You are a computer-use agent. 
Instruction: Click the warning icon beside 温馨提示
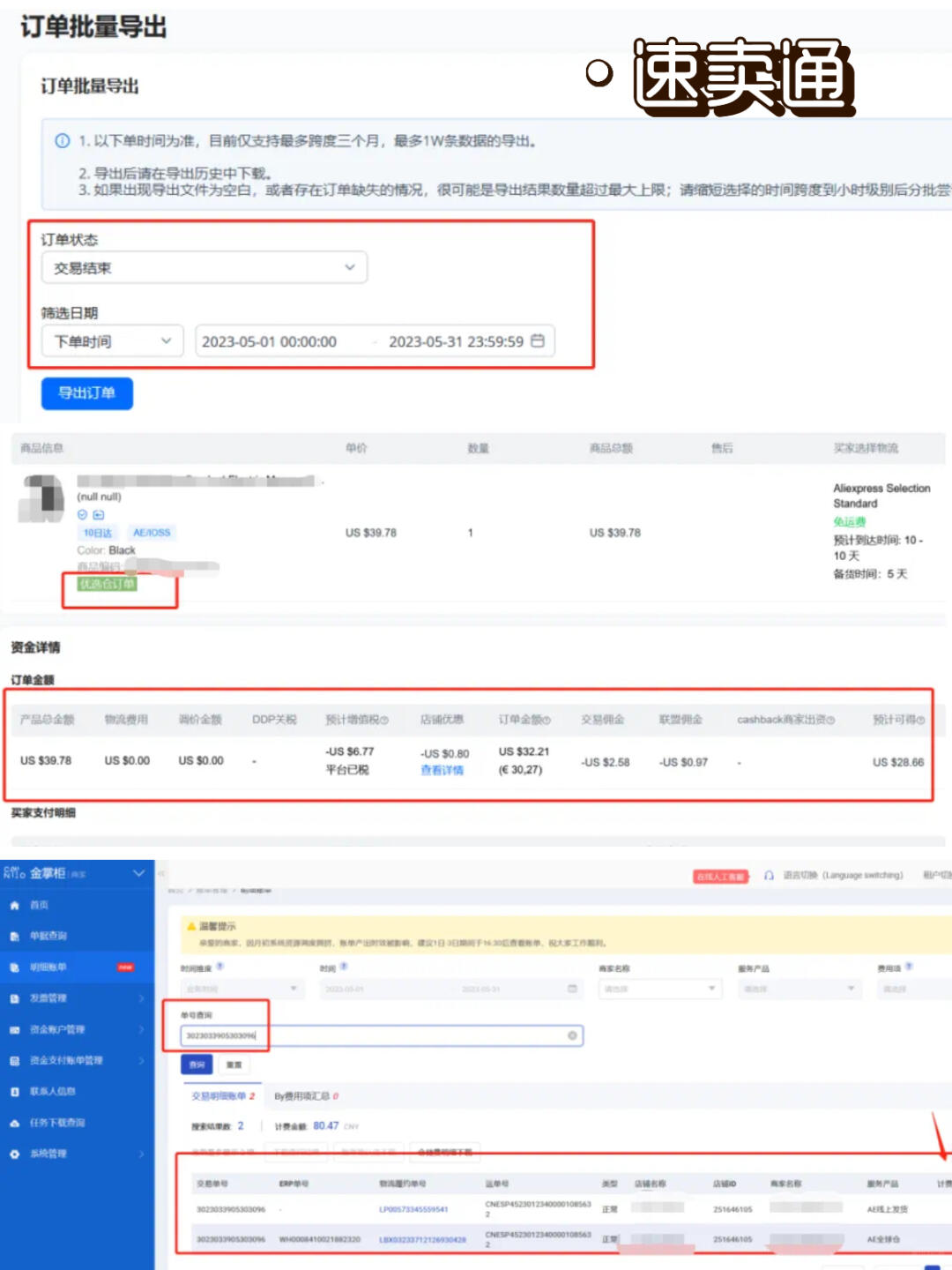[191, 927]
